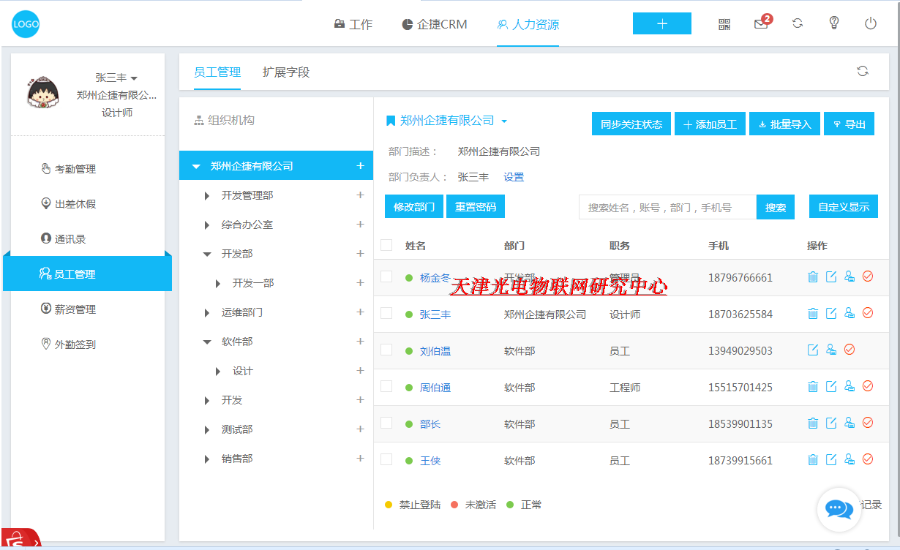Add sub-department under 销售部
The height and width of the screenshot is (550, 900).
pos(360,458)
